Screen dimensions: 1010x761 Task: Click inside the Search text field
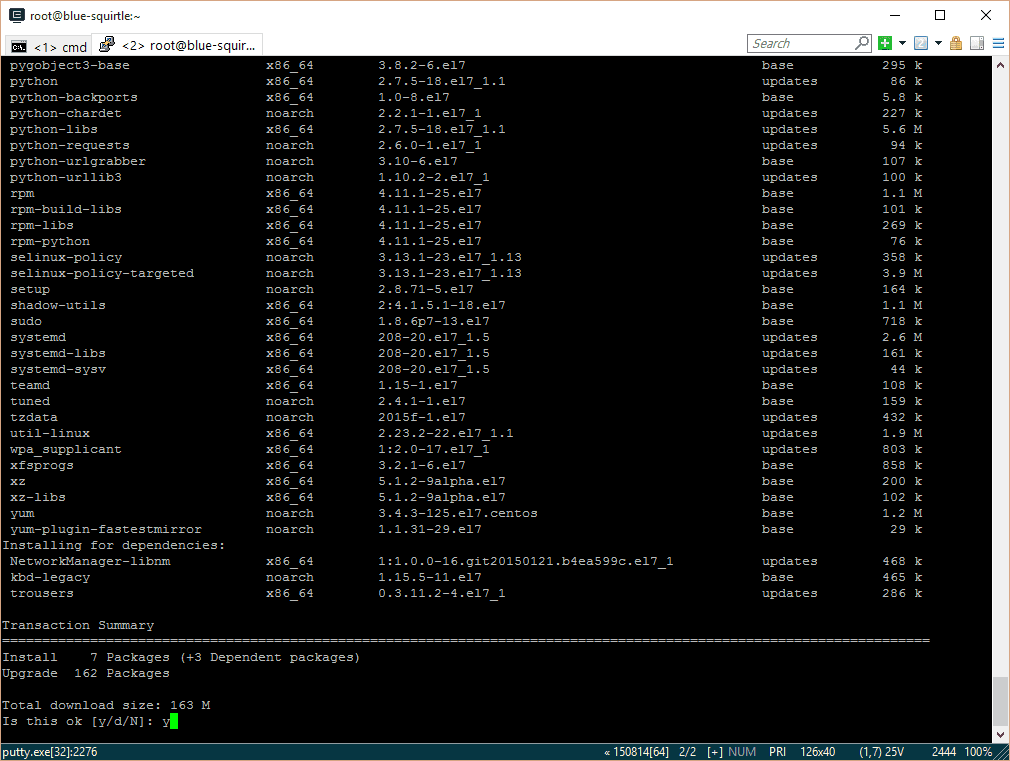pos(800,43)
